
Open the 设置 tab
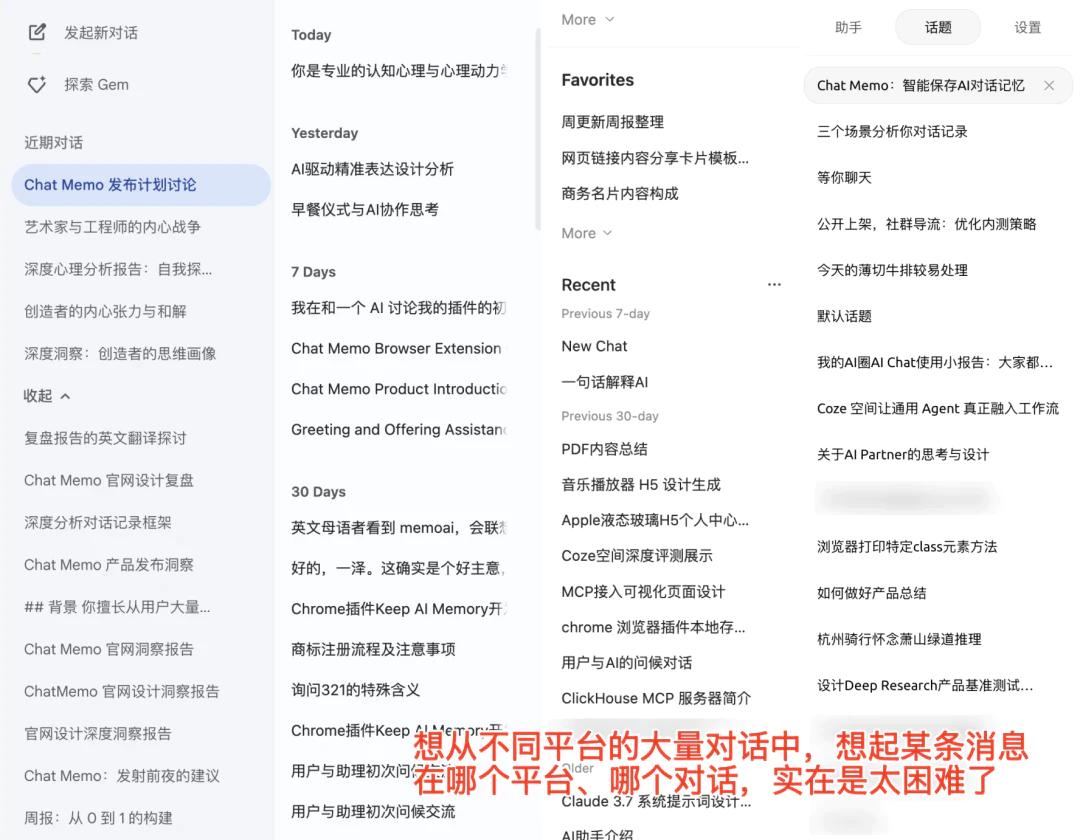(x=1027, y=27)
